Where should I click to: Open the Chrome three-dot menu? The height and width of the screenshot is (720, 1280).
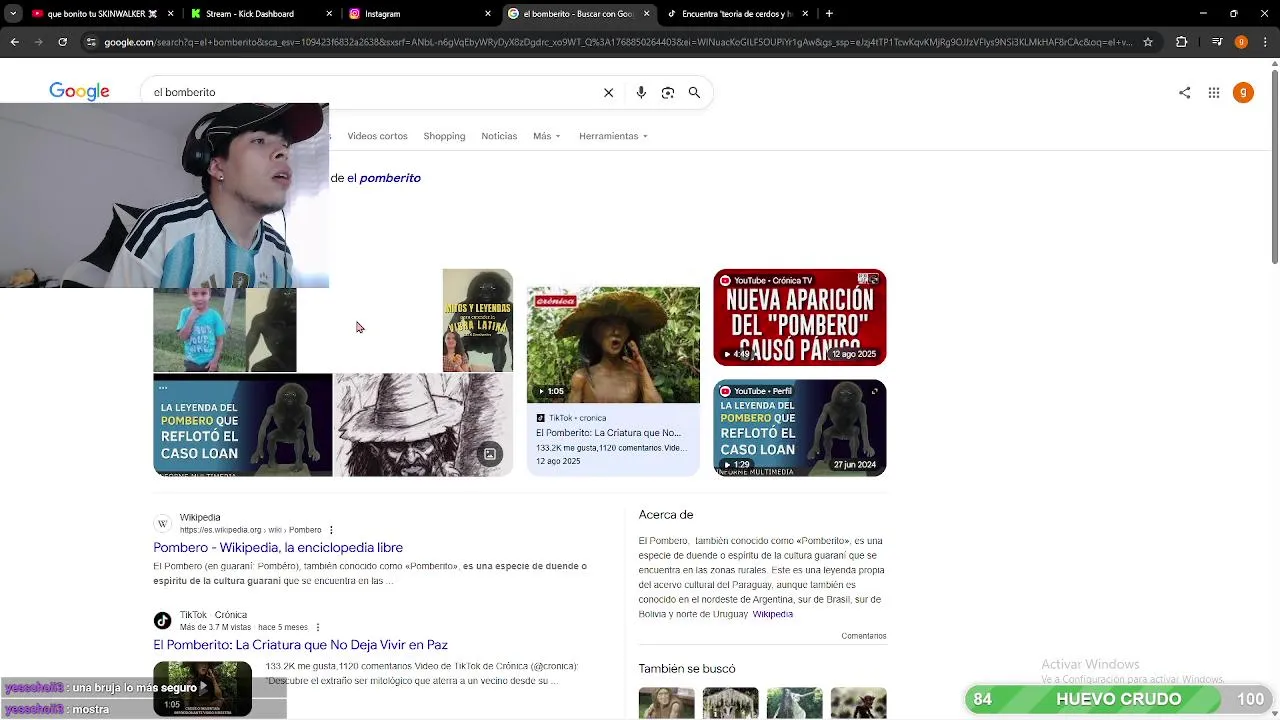1265,42
